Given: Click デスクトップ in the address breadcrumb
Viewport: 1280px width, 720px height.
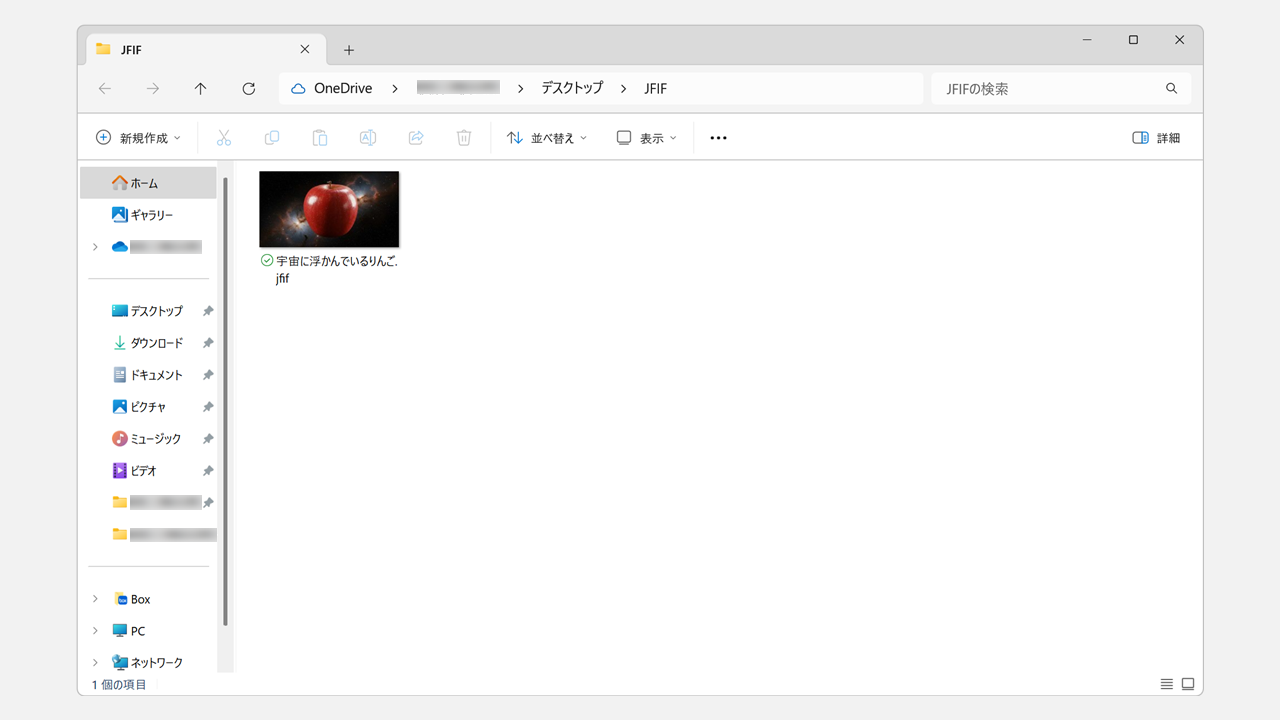Looking at the screenshot, I should tap(572, 88).
